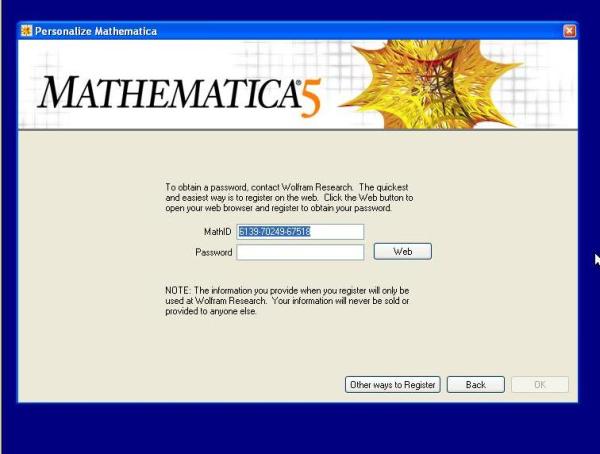Viewport: 600px width, 454px height.
Task: Click the Password label text
Action: click(213, 252)
